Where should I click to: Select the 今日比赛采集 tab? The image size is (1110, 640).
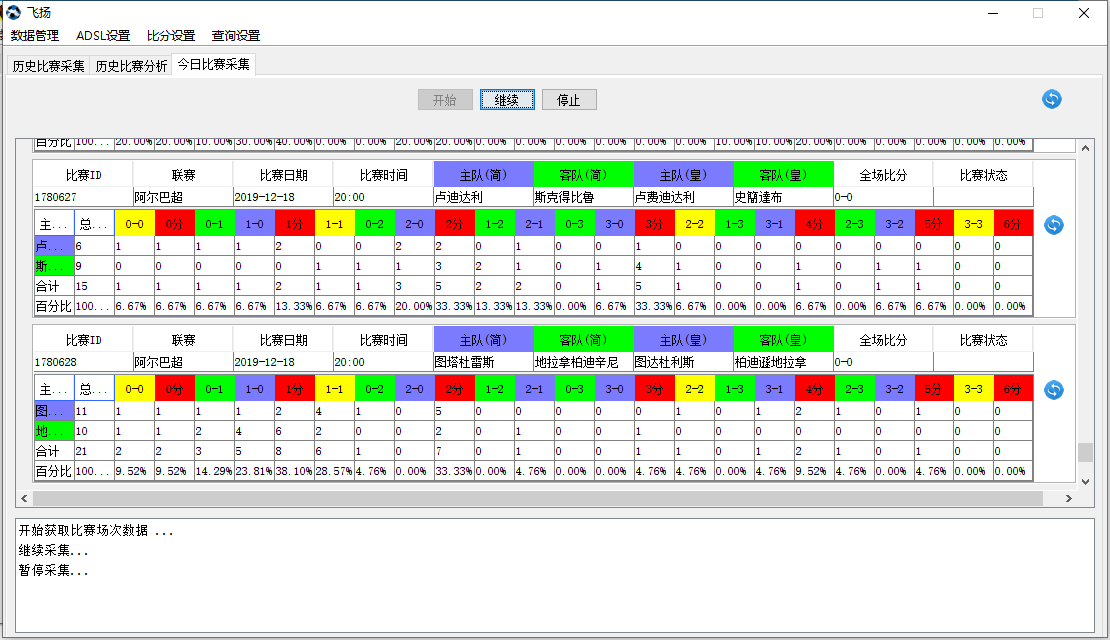click(213, 65)
